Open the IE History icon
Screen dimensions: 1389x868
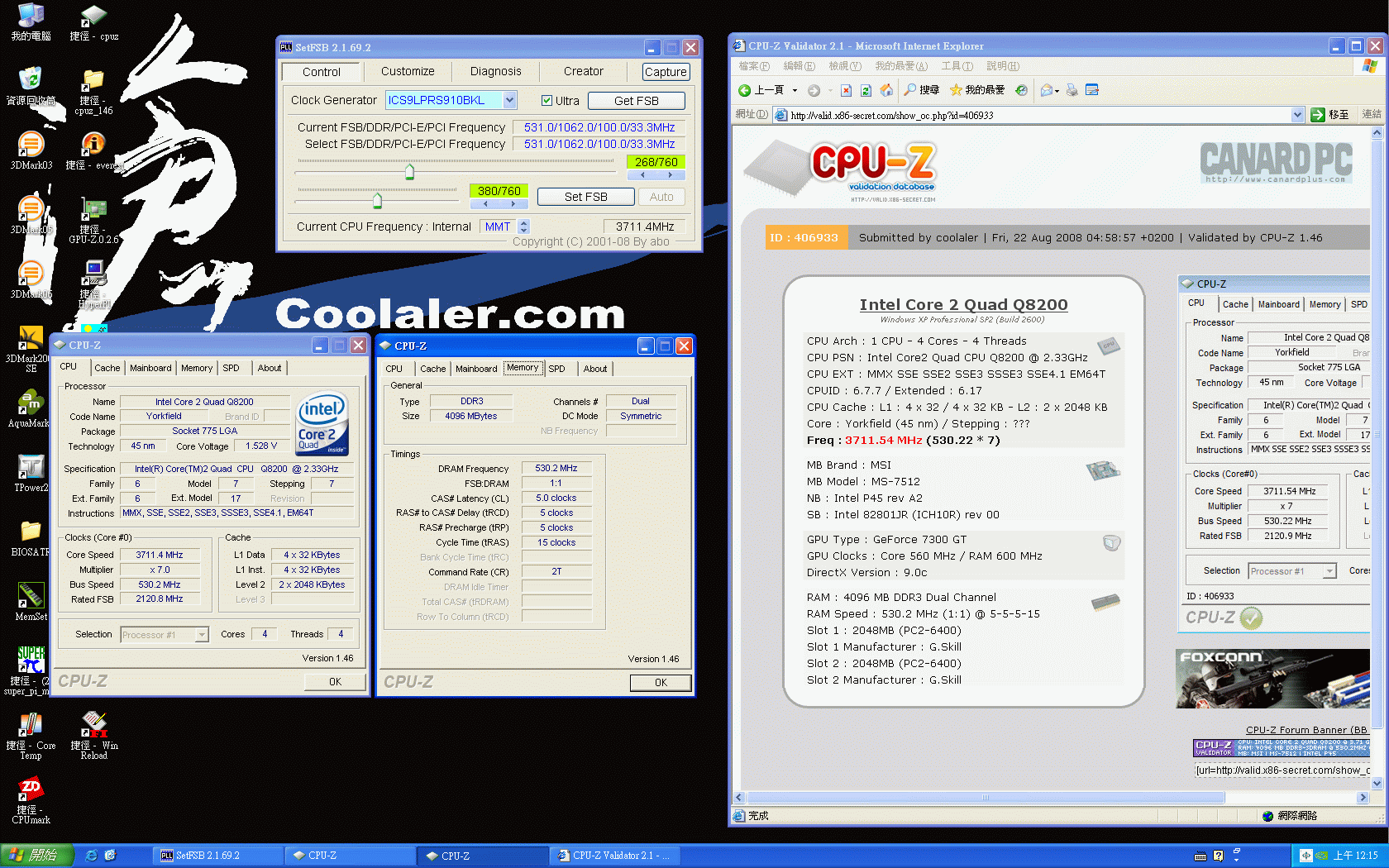coord(1021,90)
